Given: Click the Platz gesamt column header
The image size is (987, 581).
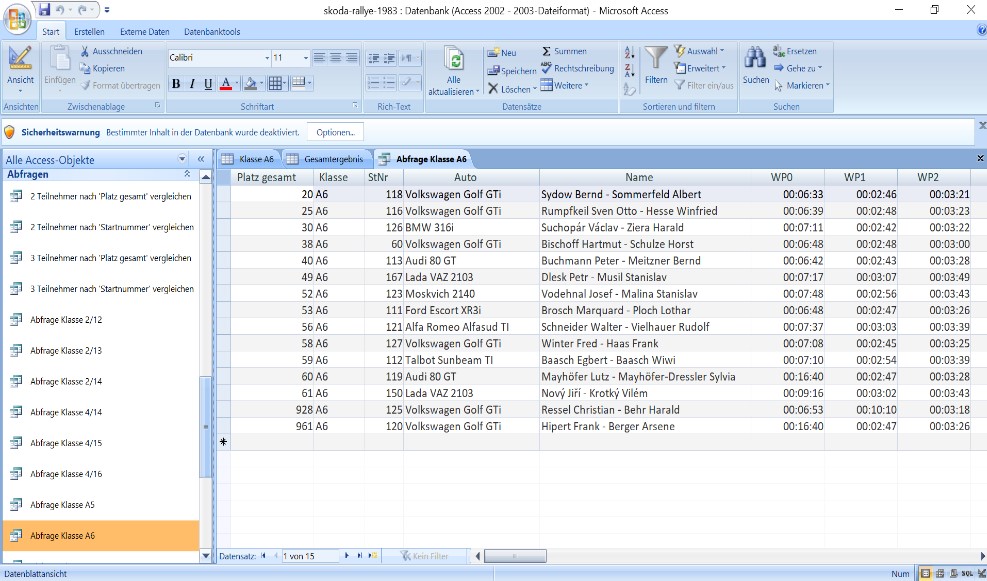Looking at the screenshot, I should [x=272, y=178].
